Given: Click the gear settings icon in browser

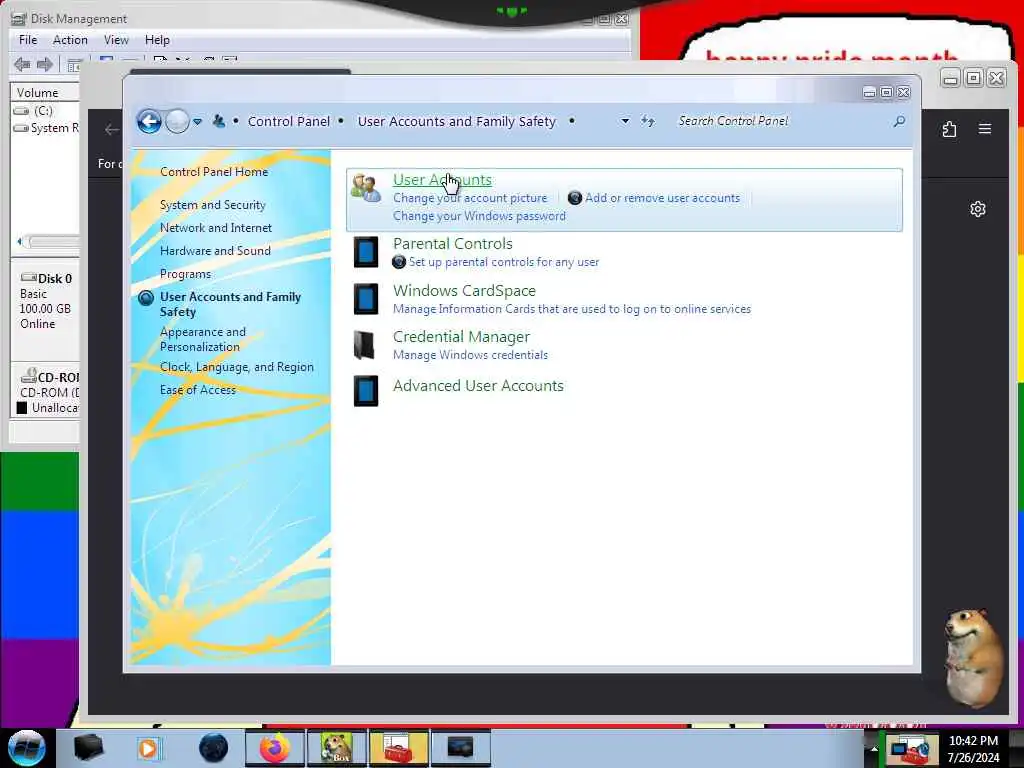Looking at the screenshot, I should point(978,209).
